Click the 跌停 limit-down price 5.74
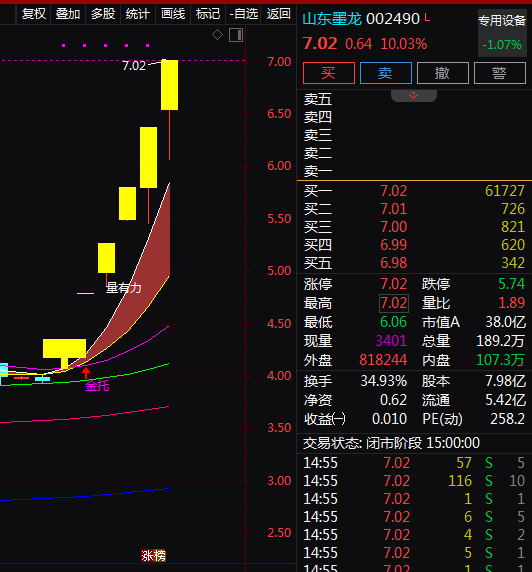 tap(512, 284)
